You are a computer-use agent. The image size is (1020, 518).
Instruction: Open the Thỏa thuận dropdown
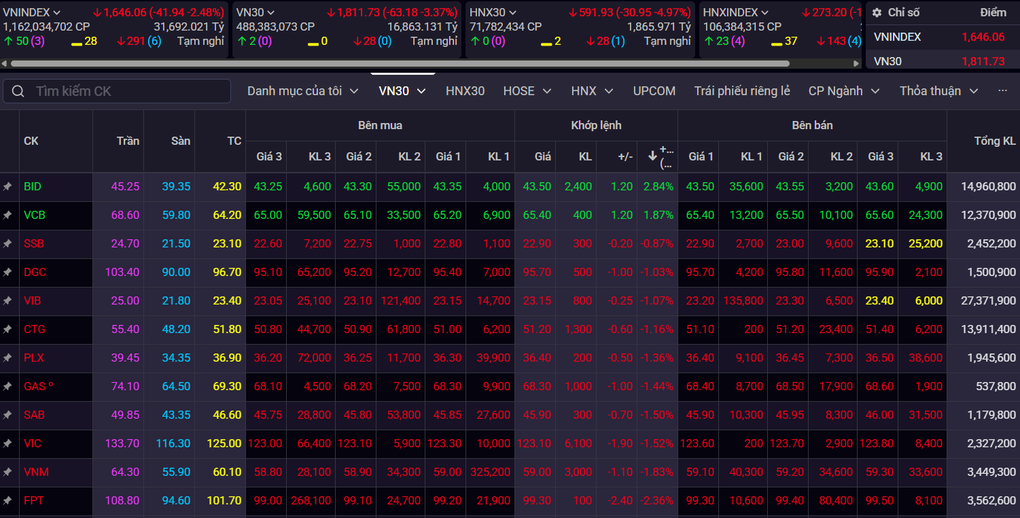(939, 91)
